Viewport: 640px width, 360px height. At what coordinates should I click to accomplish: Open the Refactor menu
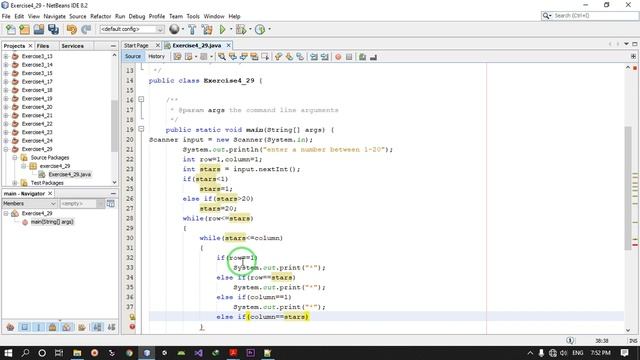(x=100, y=16)
